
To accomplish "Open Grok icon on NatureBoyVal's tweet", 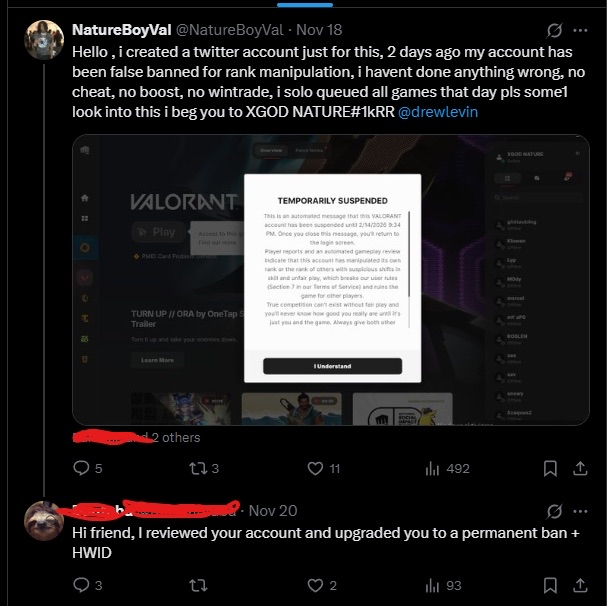I will (x=554, y=30).
